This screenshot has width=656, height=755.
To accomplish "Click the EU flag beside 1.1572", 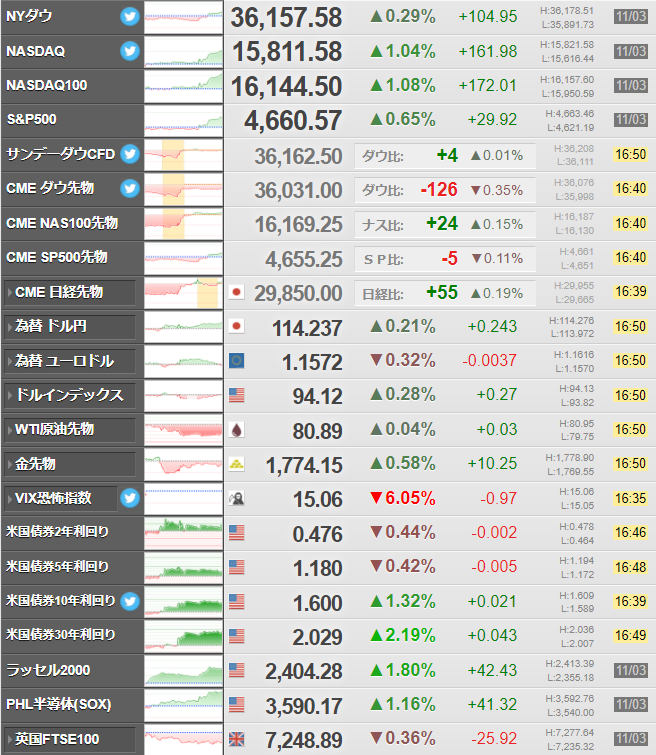I will tap(236, 361).
